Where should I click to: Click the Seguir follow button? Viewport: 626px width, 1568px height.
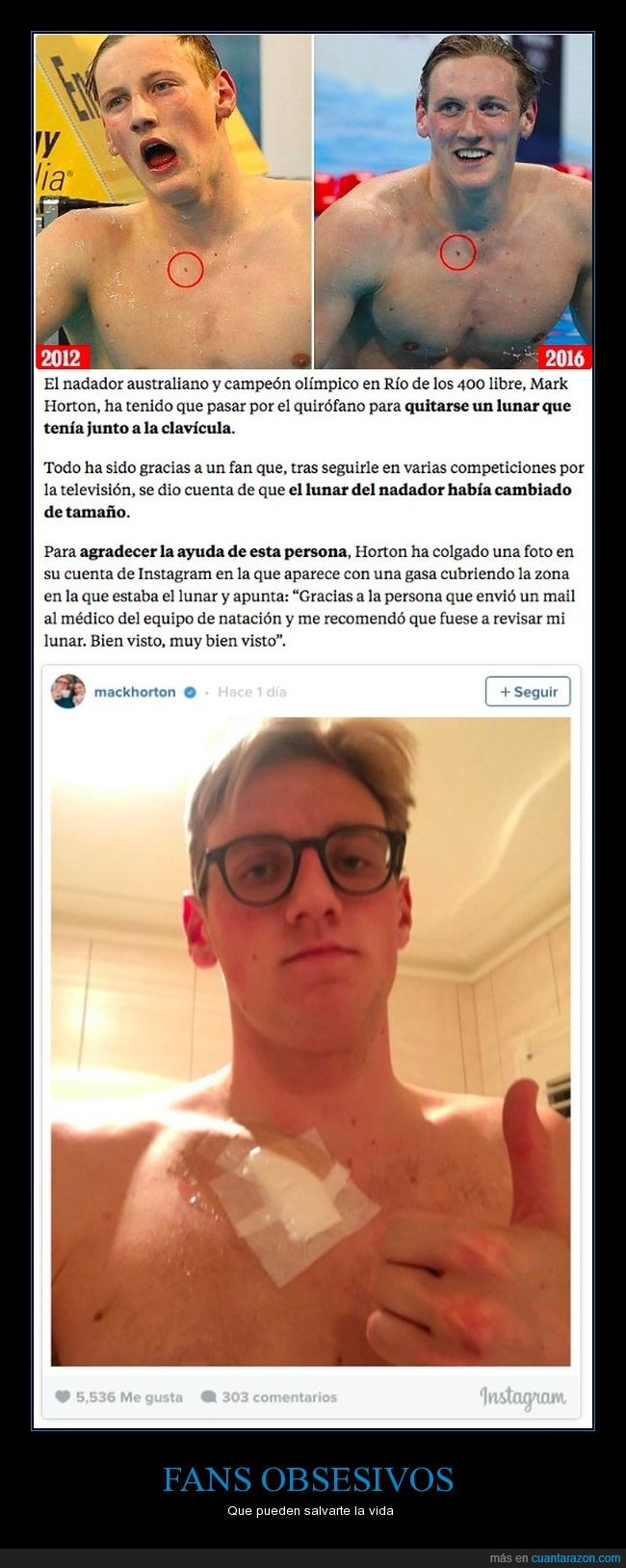[528, 691]
